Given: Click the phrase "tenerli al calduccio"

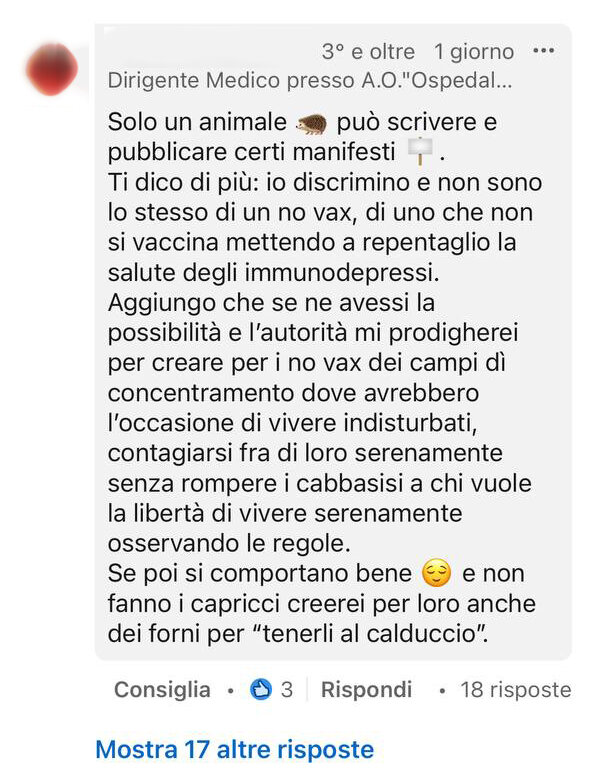Looking at the screenshot, I should coord(369,634).
